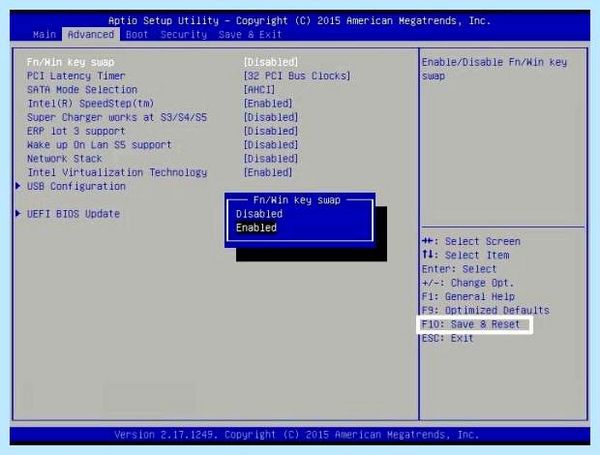600x455 pixels.
Task: Expand the UEFI BIOS Update submenu arrow
Action: pos(18,214)
